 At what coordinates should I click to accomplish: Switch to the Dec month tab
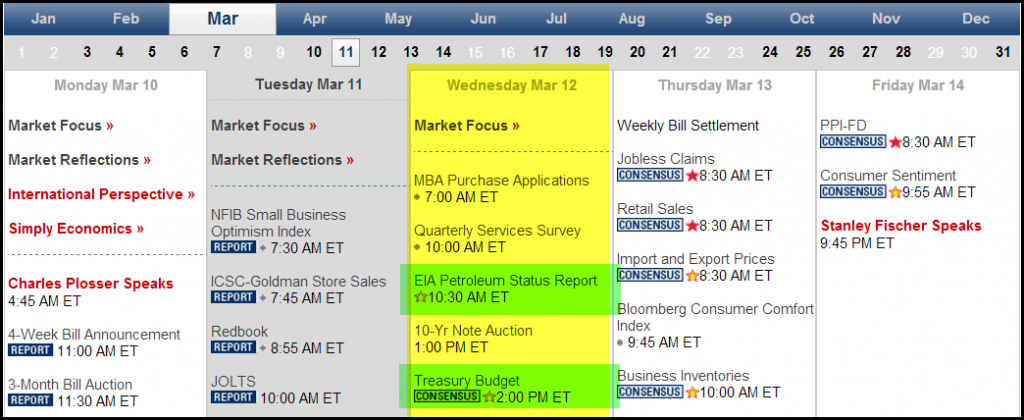coord(976,19)
